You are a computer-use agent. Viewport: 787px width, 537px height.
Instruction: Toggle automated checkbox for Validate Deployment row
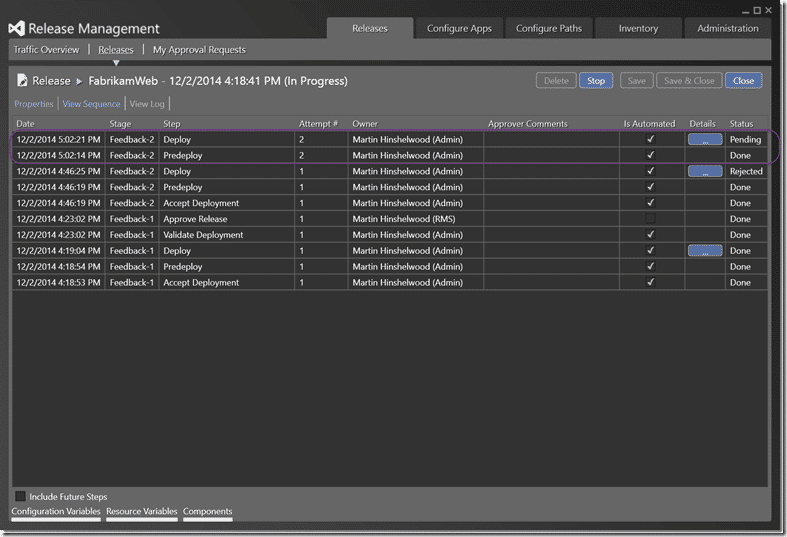(x=650, y=234)
